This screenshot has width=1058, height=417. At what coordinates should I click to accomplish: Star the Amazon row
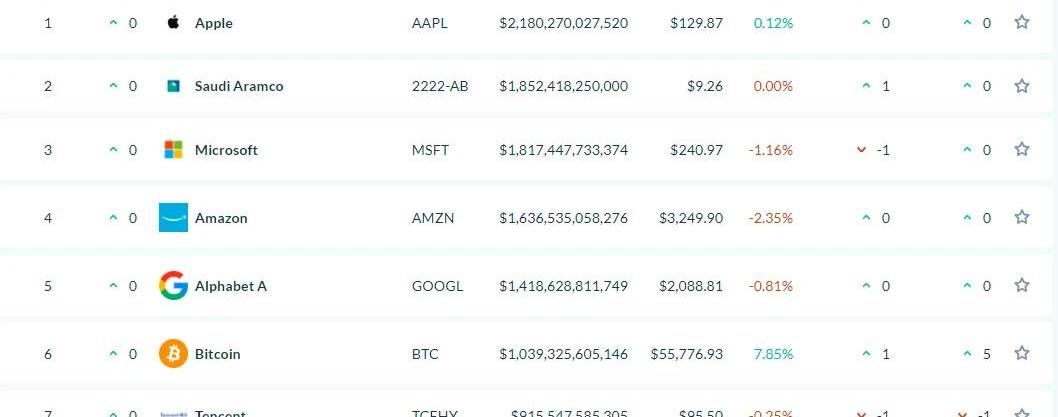[x=1021, y=217]
